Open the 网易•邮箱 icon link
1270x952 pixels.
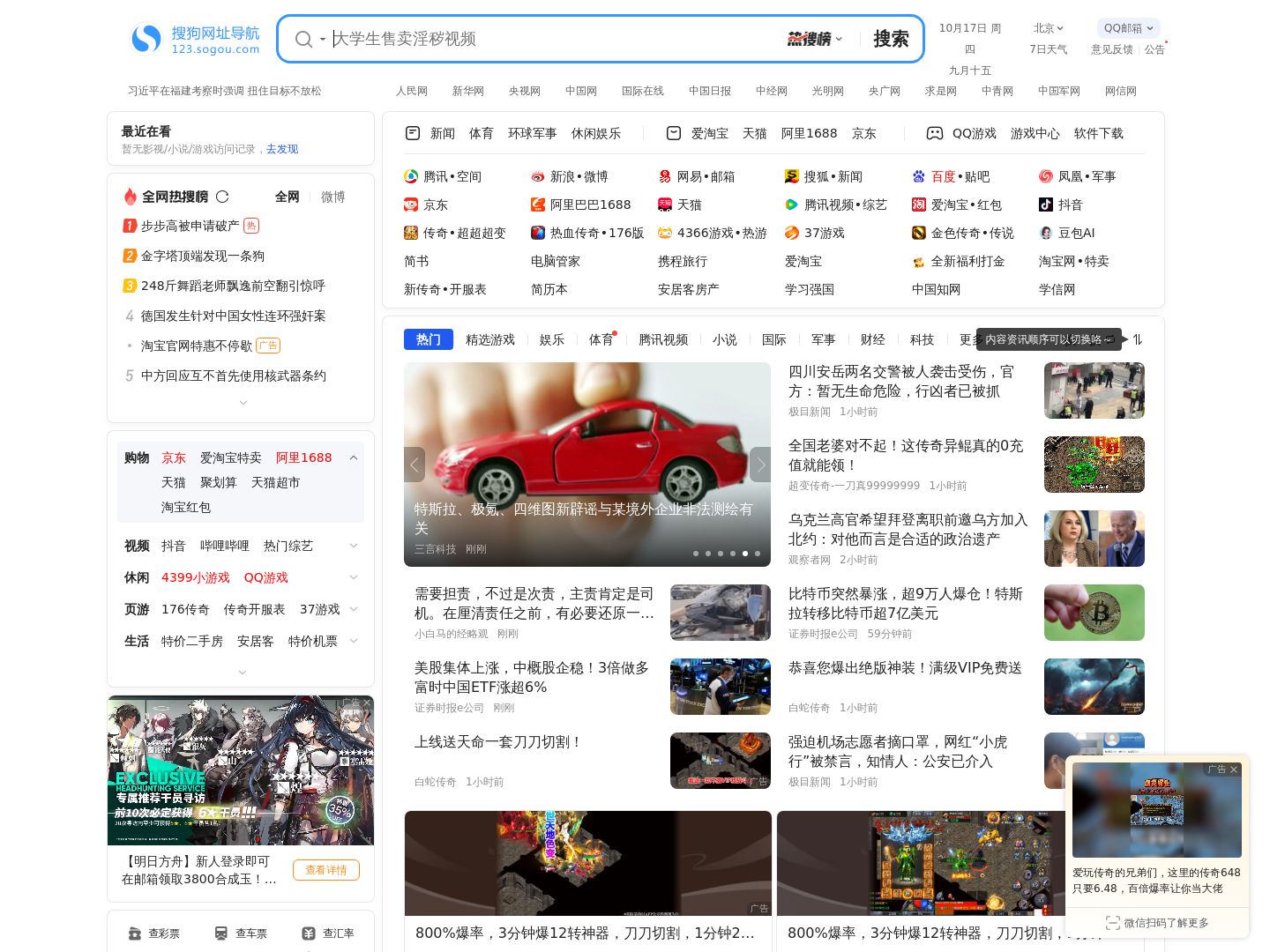665,176
